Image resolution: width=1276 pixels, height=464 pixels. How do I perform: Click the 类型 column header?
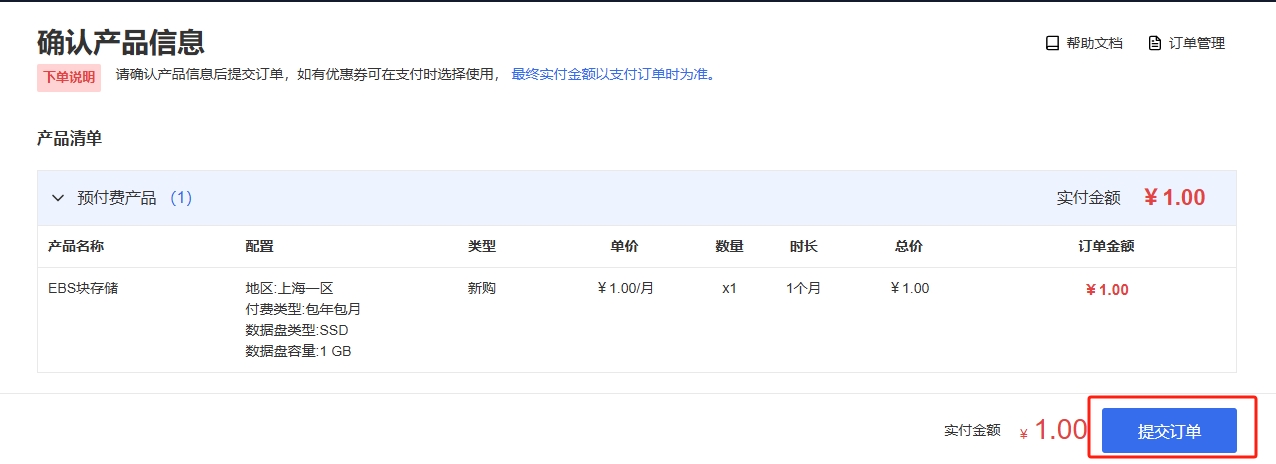(x=482, y=246)
